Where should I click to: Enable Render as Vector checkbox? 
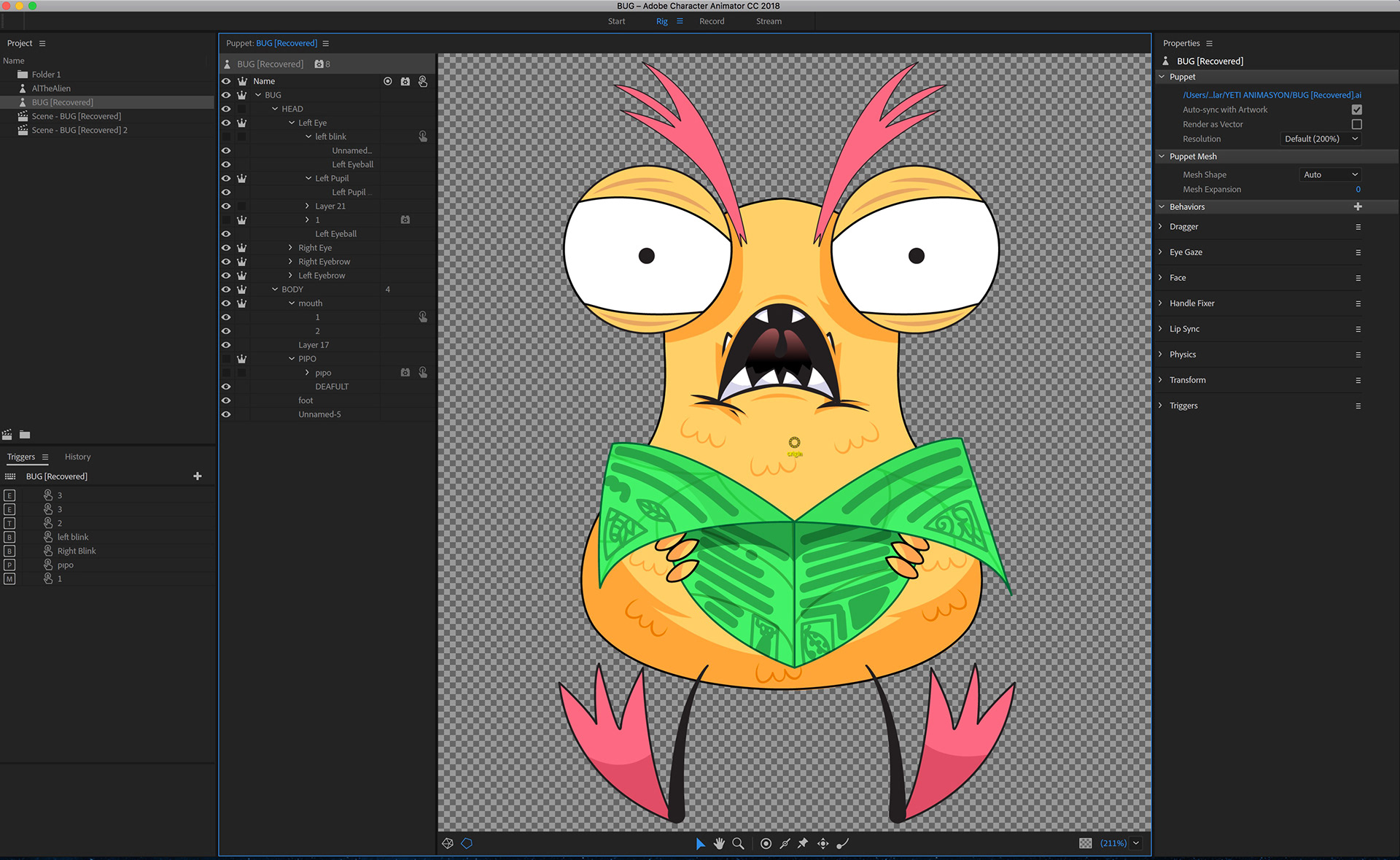click(1357, 124)
